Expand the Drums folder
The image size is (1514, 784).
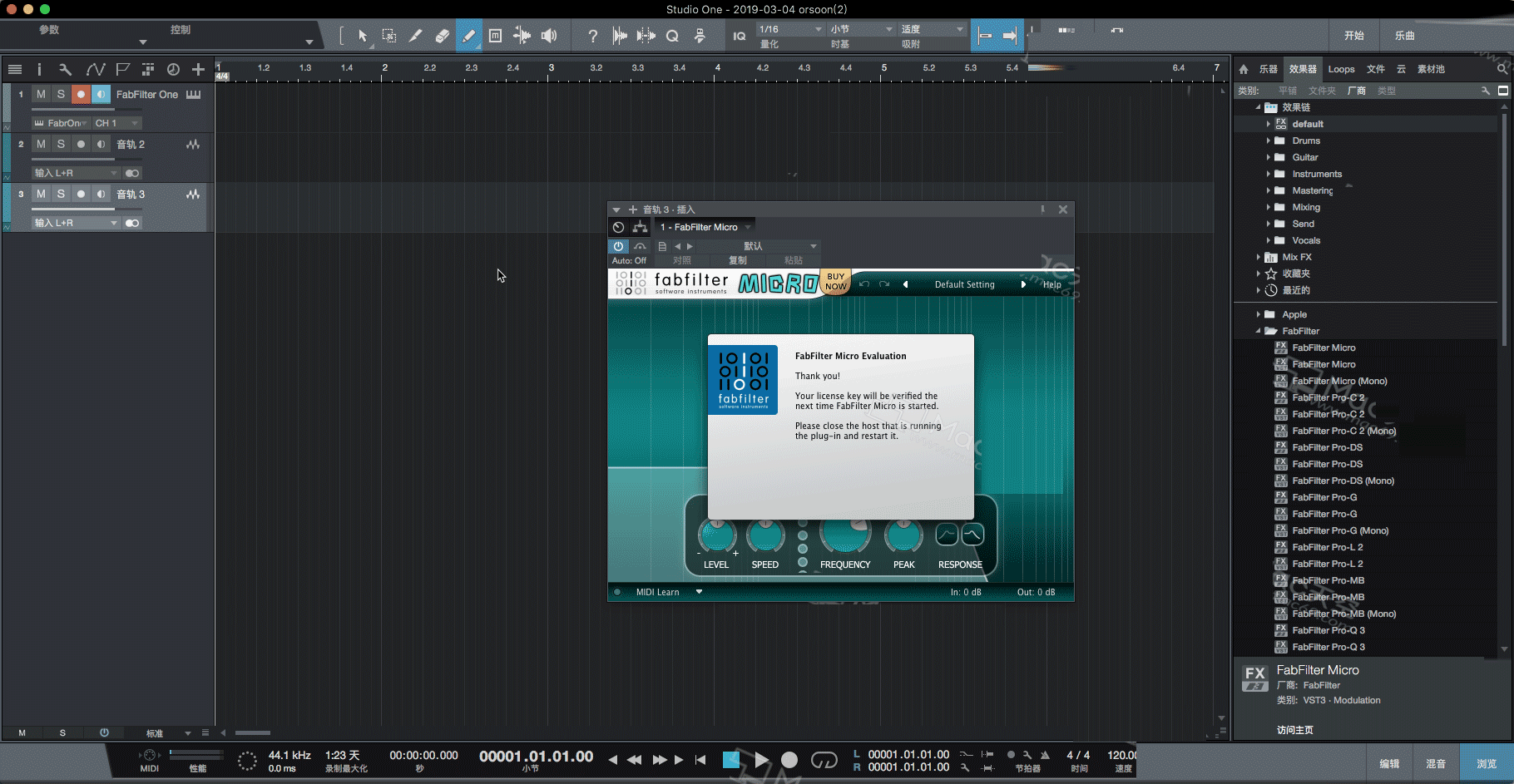coord(1268,141)
